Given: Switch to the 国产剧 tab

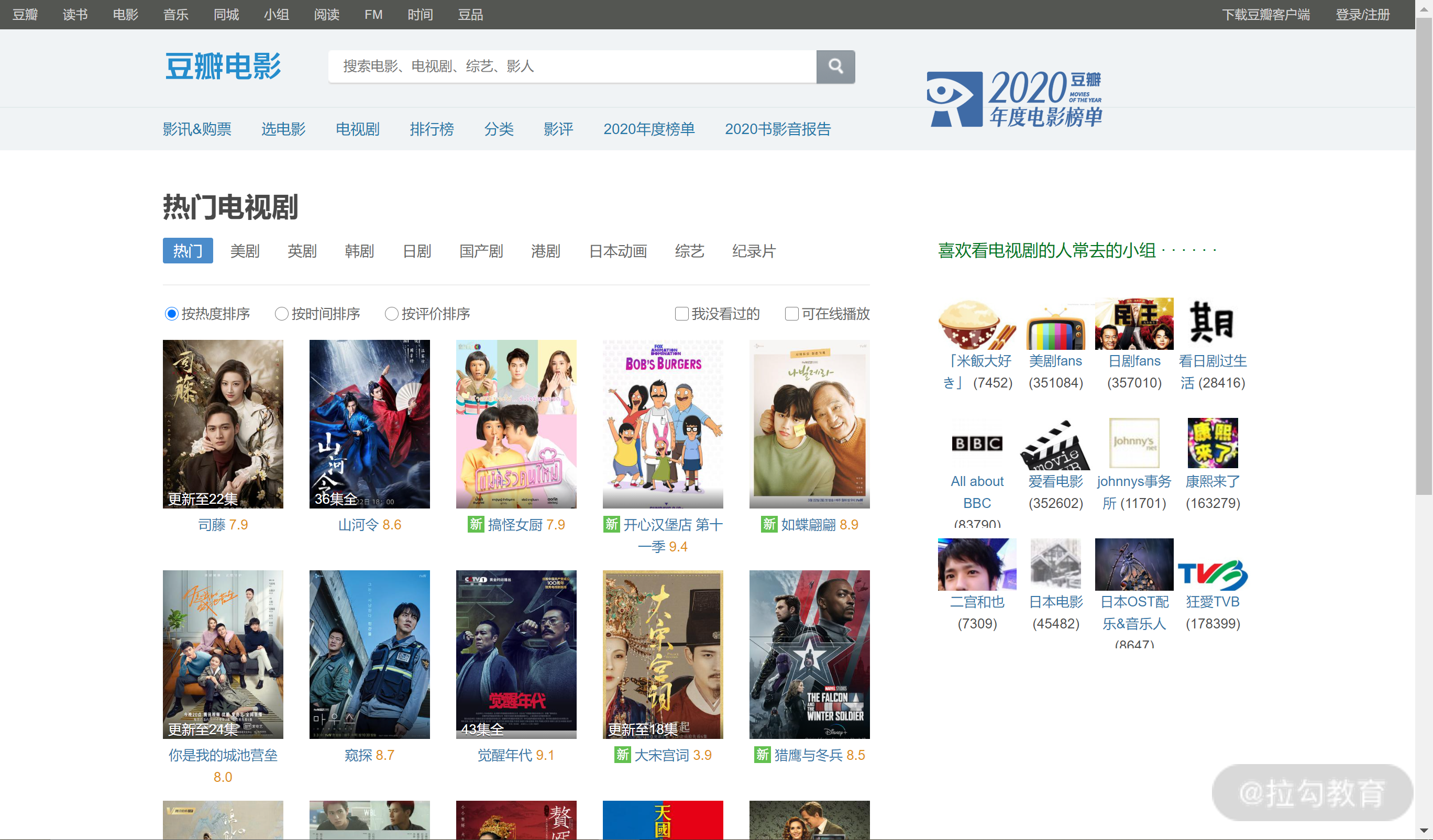Looking at the screenshot, I should (481, 251).
